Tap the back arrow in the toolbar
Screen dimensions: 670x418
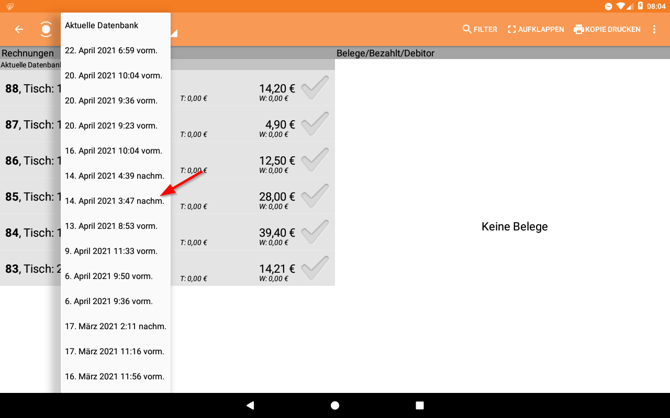[x=19, y=30]
